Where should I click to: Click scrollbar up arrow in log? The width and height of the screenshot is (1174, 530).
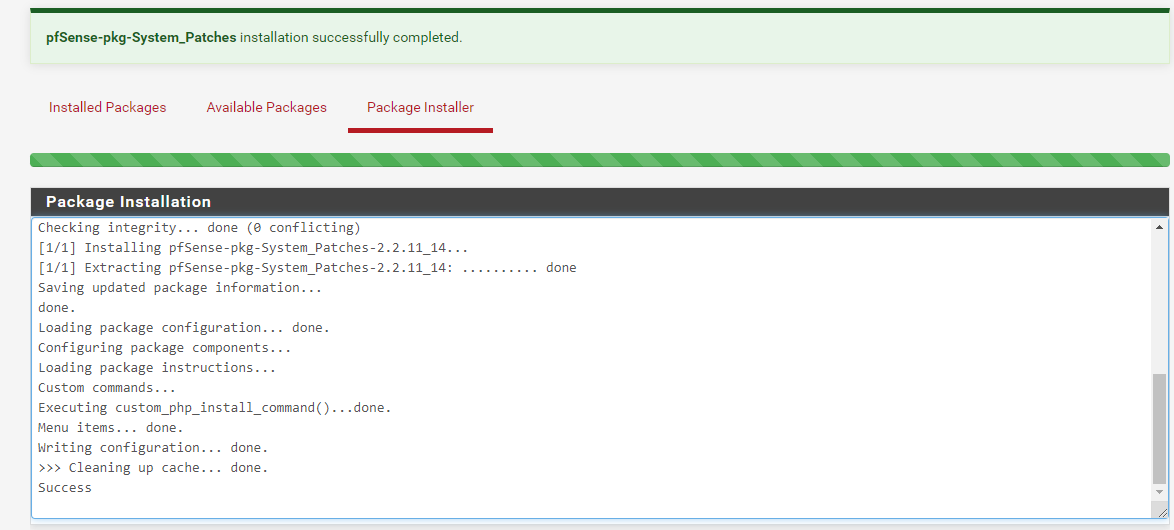(1160, 227)
